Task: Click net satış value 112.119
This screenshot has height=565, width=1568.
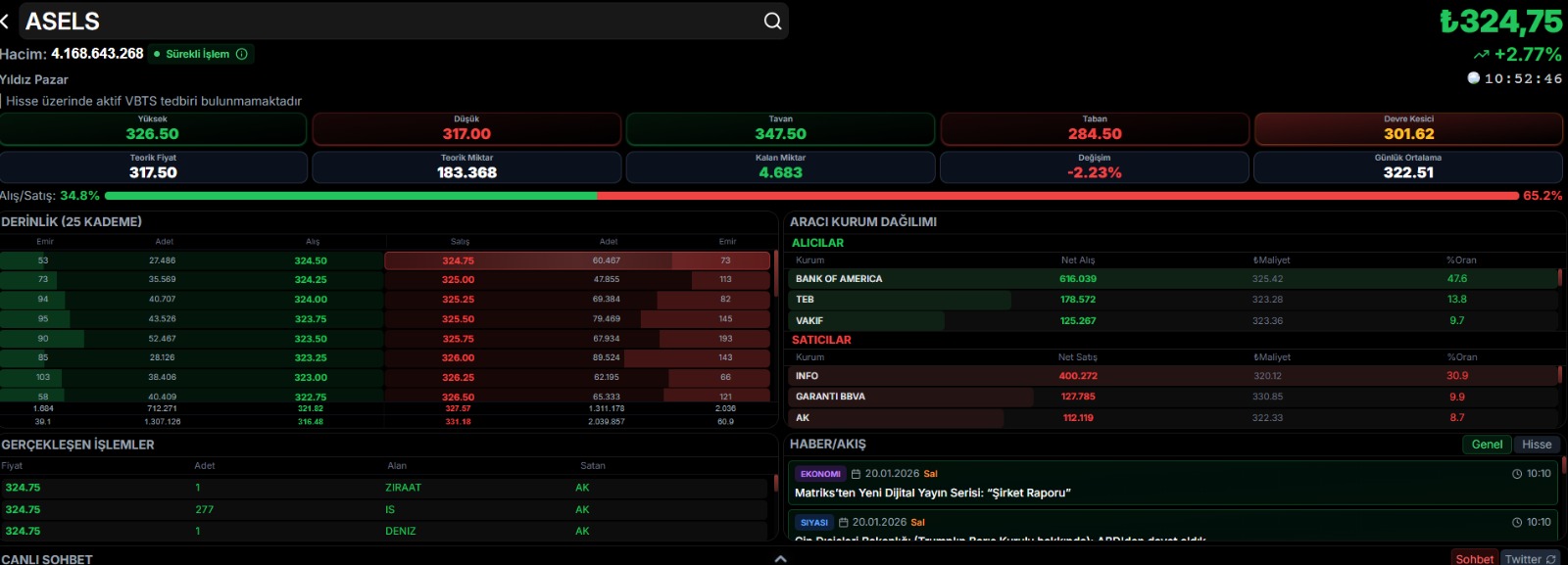Action: pyautogui.click(x=1078, y=418)
